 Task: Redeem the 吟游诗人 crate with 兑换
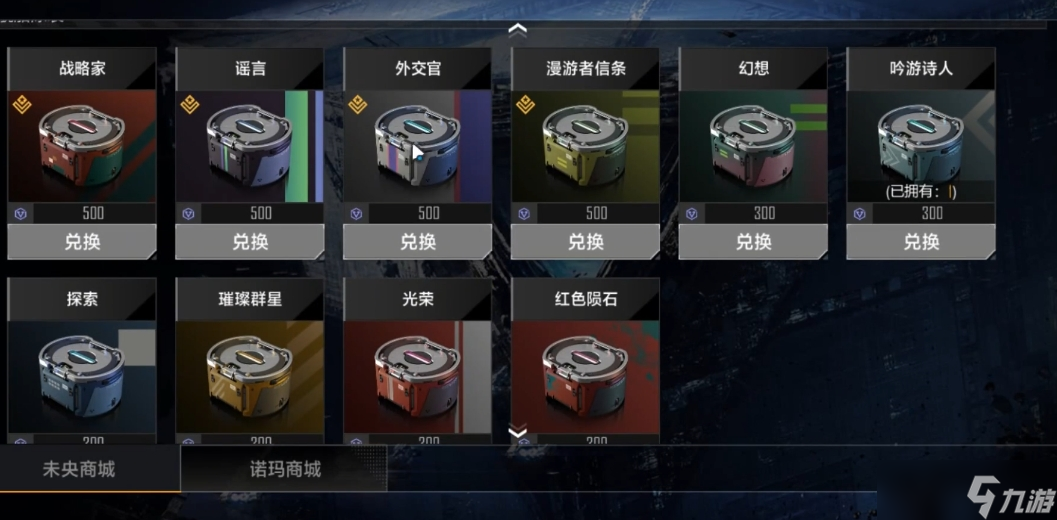click(x=921, y=242)
